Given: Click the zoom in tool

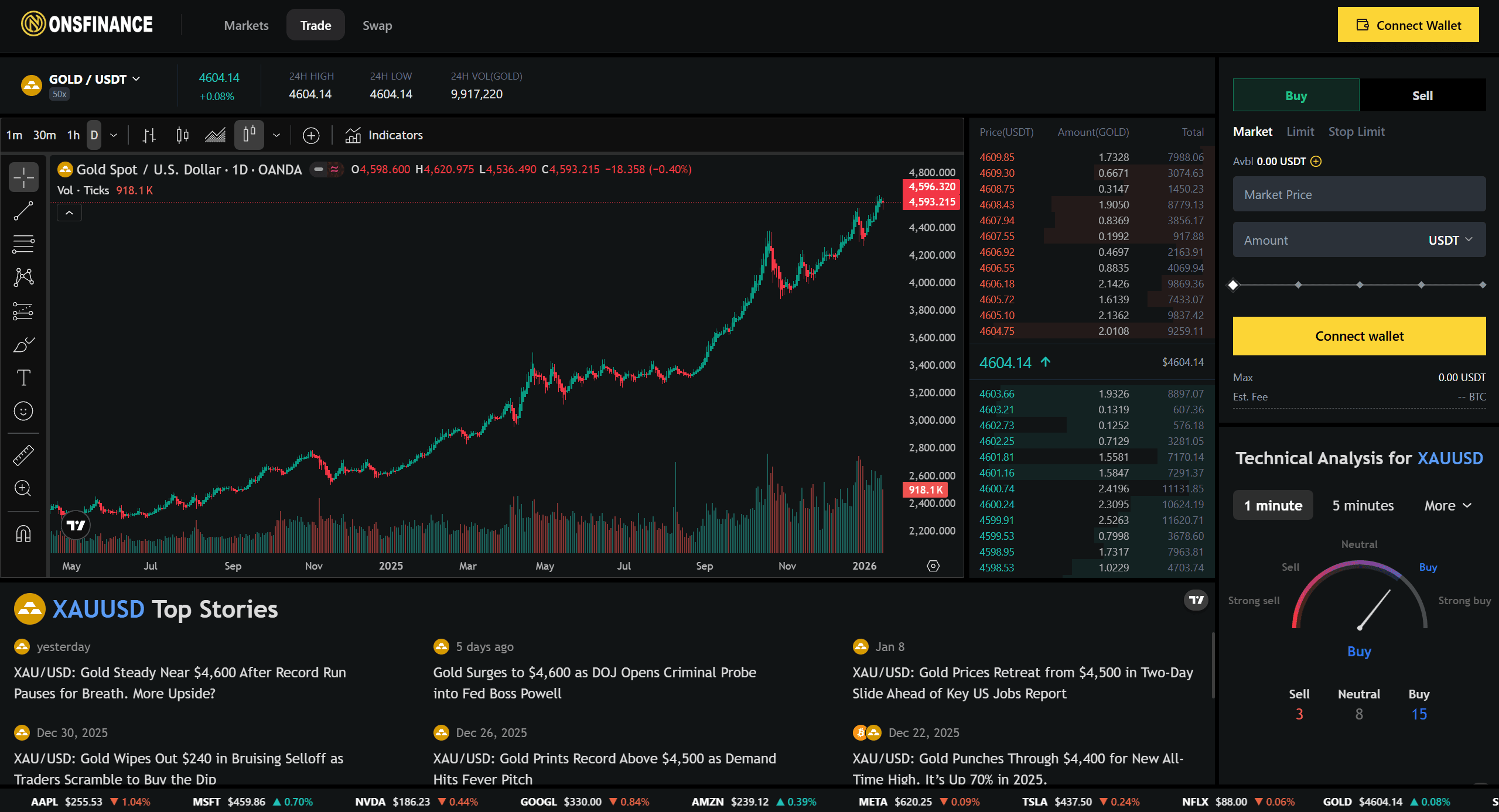Looking at the screenshot, I should click(23, 488).
